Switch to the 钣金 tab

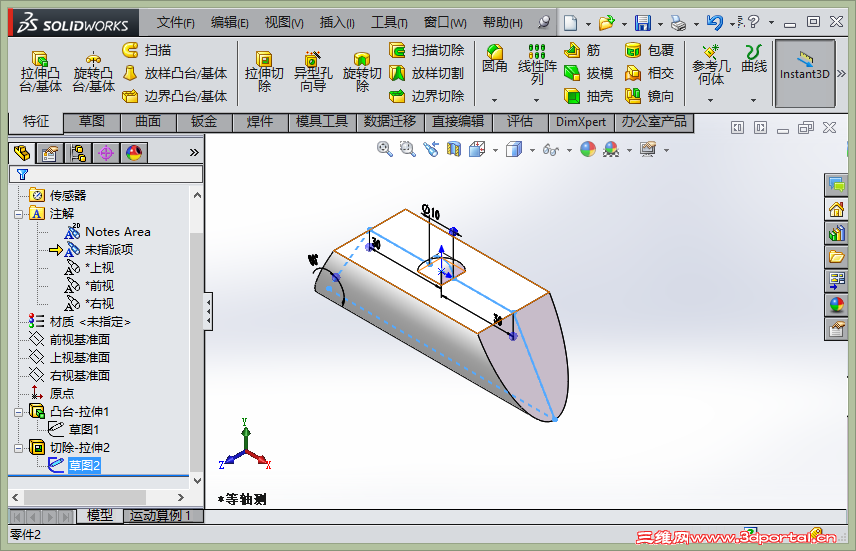(204, 122)
